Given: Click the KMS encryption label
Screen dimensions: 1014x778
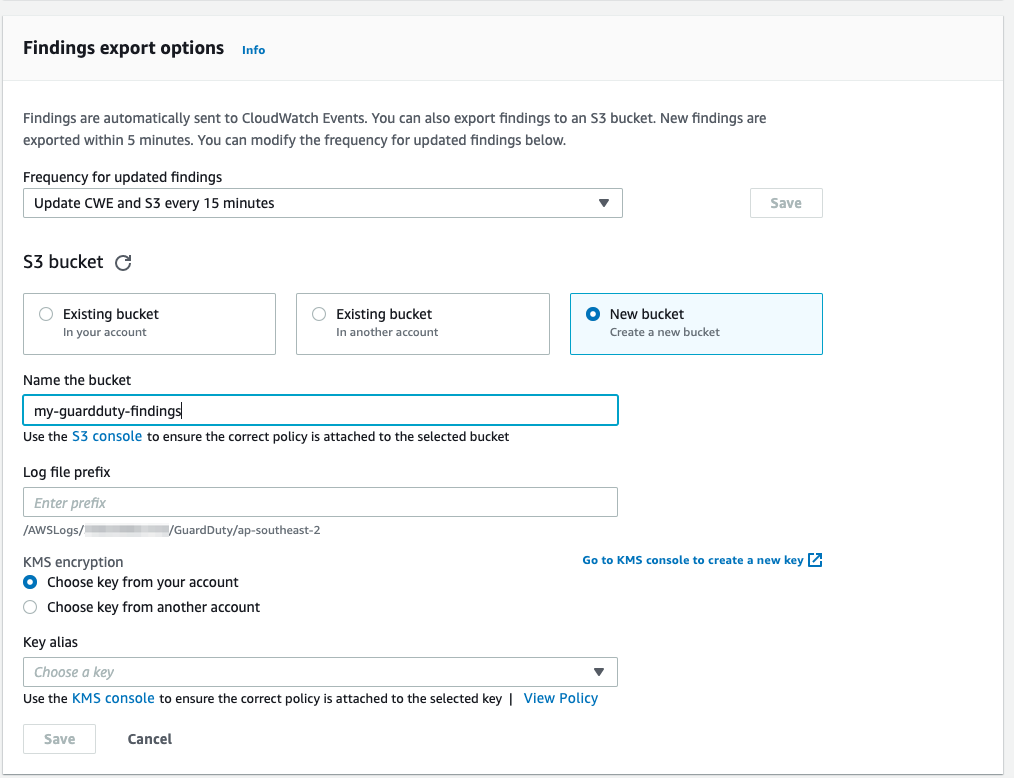Looking at the screenshot, I should tap(73, 562).
